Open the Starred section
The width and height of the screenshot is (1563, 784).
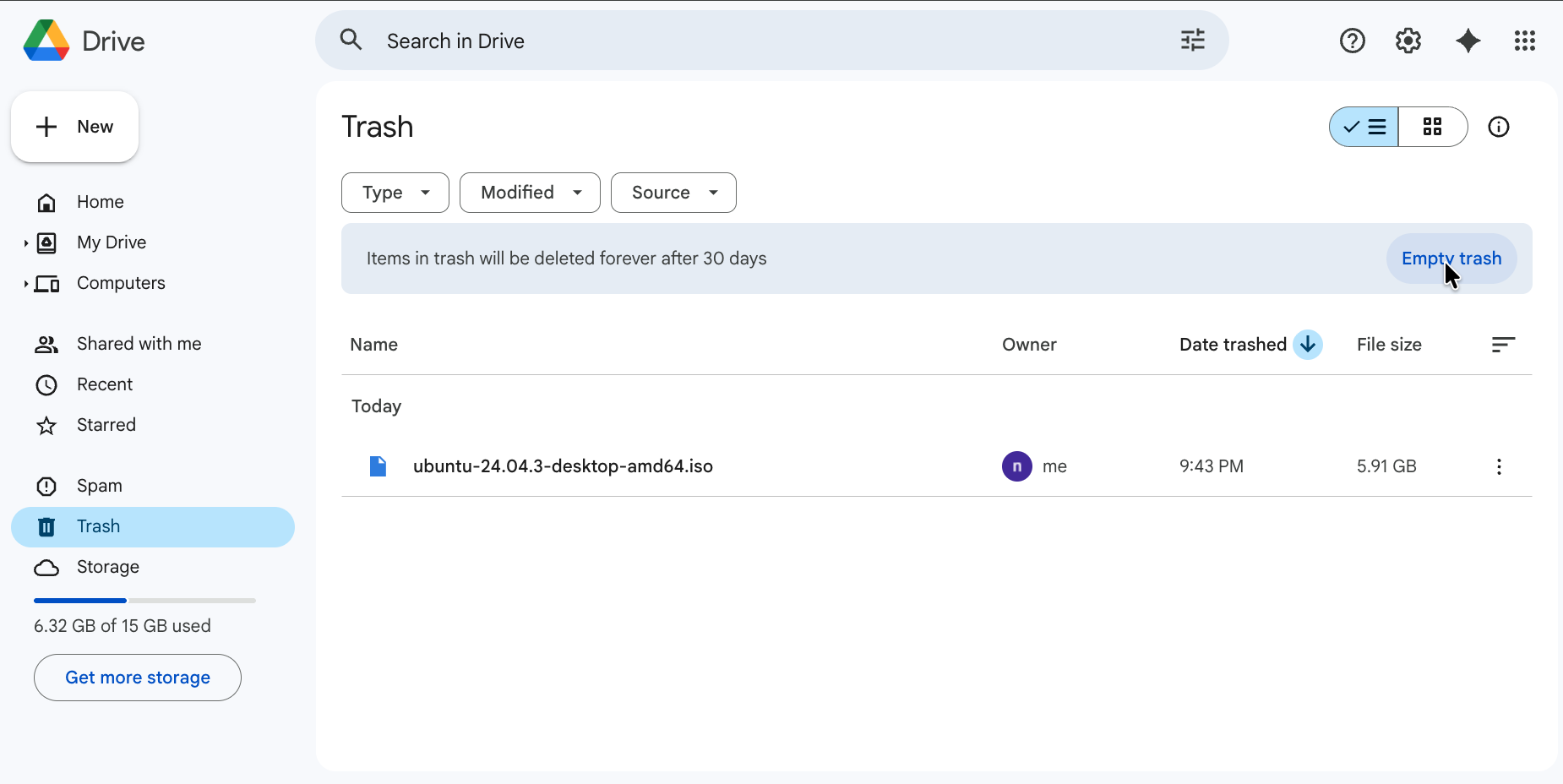tap(106, 425)
